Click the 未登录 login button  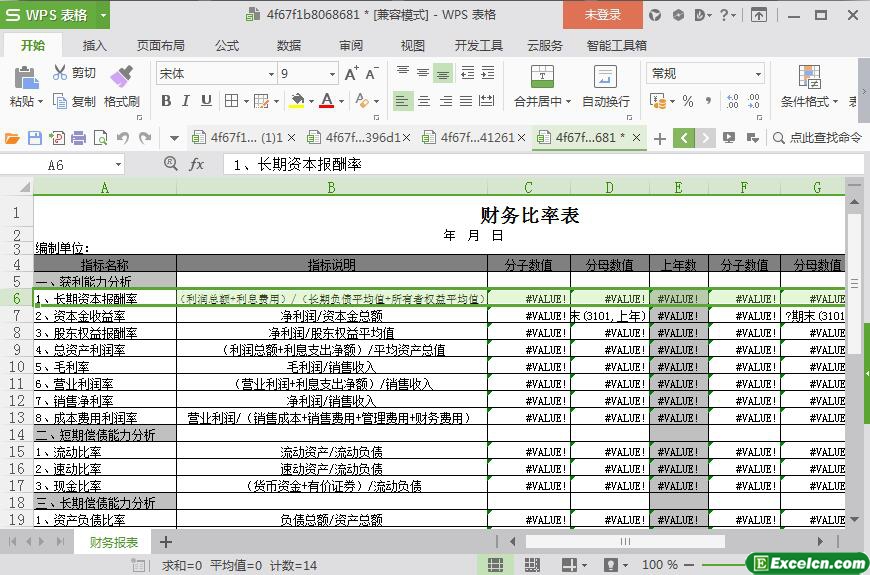click(x=602, y=15)
